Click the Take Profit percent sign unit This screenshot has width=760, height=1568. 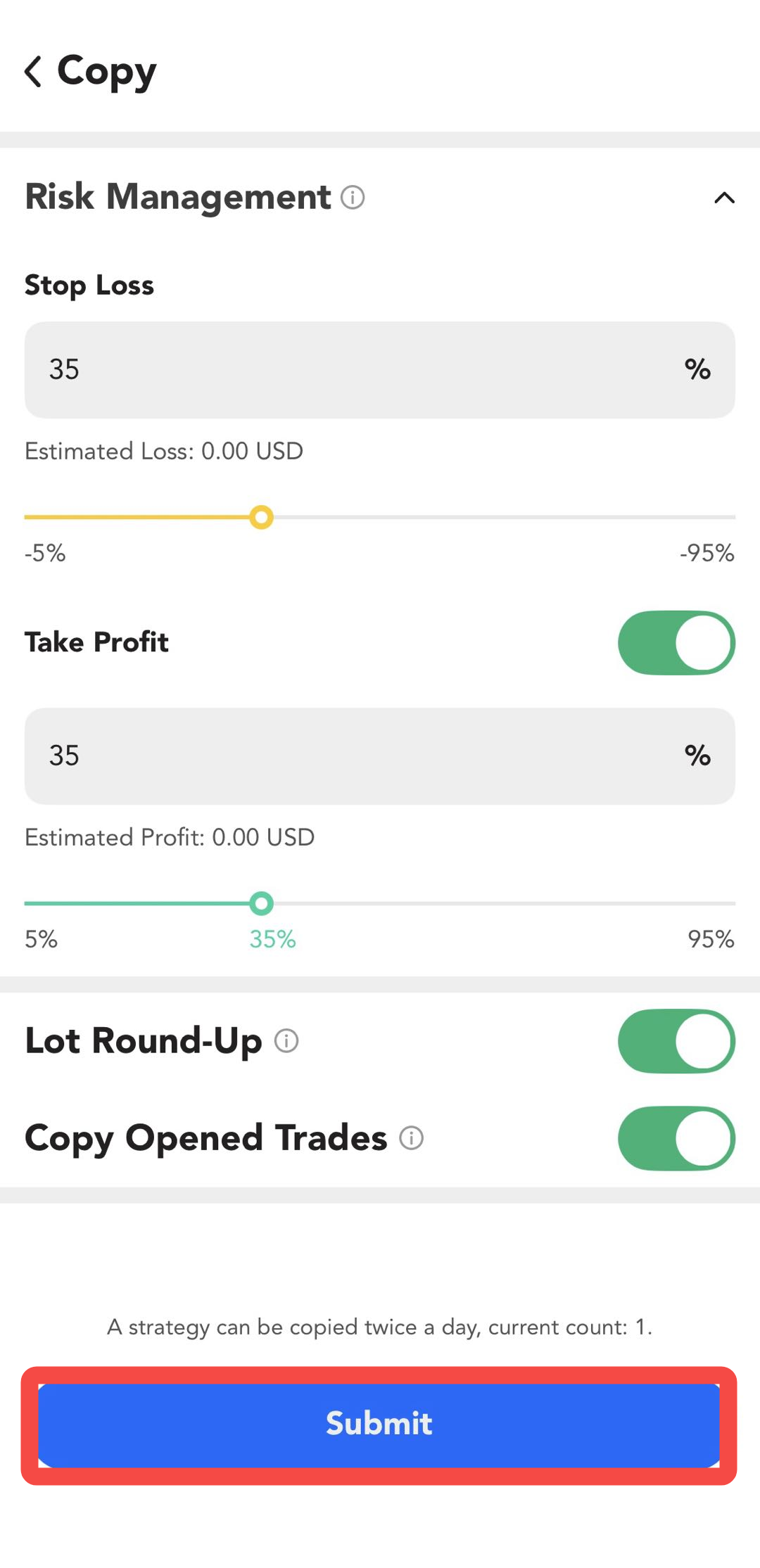point(697,756)
